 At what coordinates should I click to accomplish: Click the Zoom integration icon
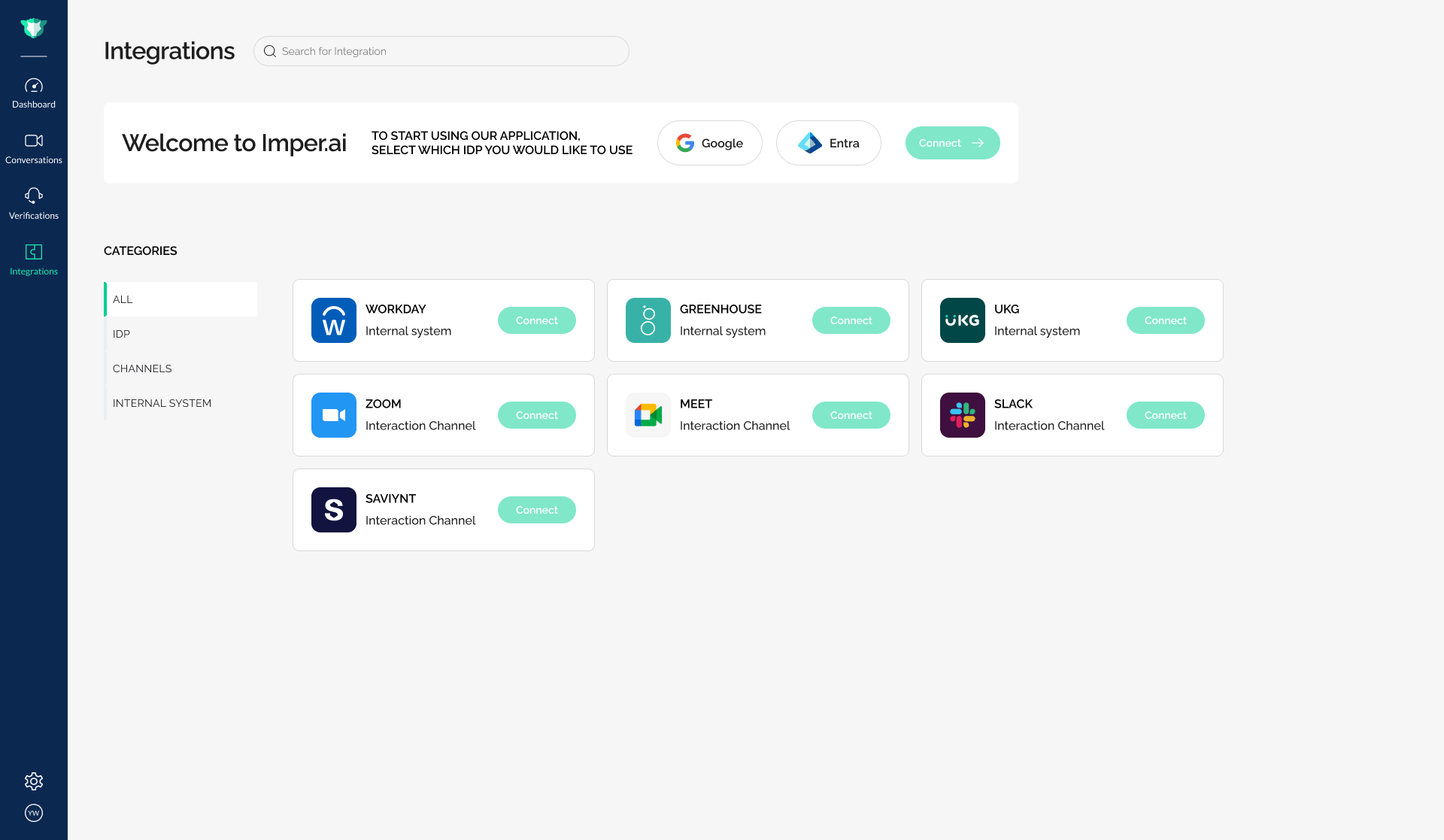(x=333, y=415)
